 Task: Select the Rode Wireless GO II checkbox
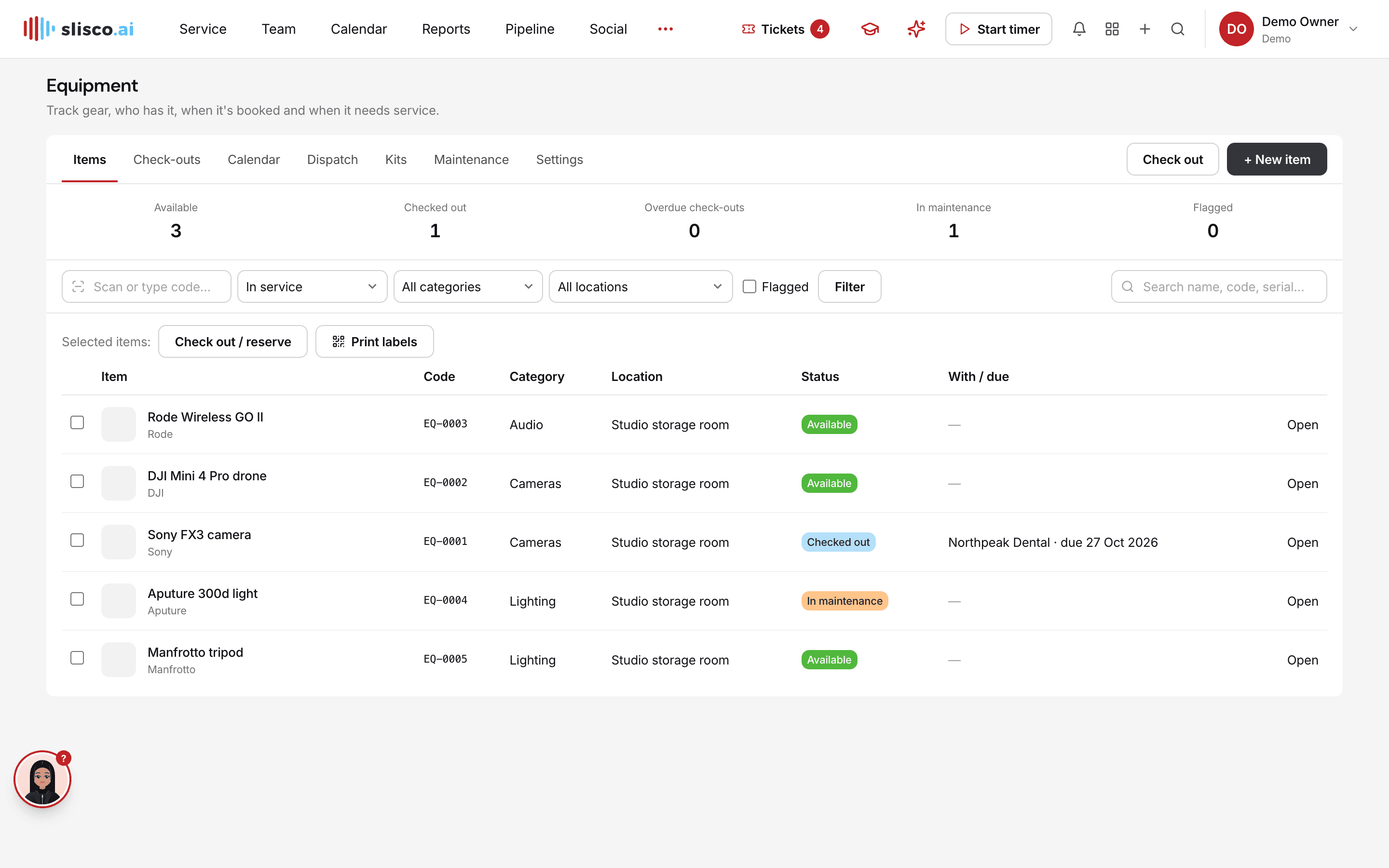coord(77,422)
